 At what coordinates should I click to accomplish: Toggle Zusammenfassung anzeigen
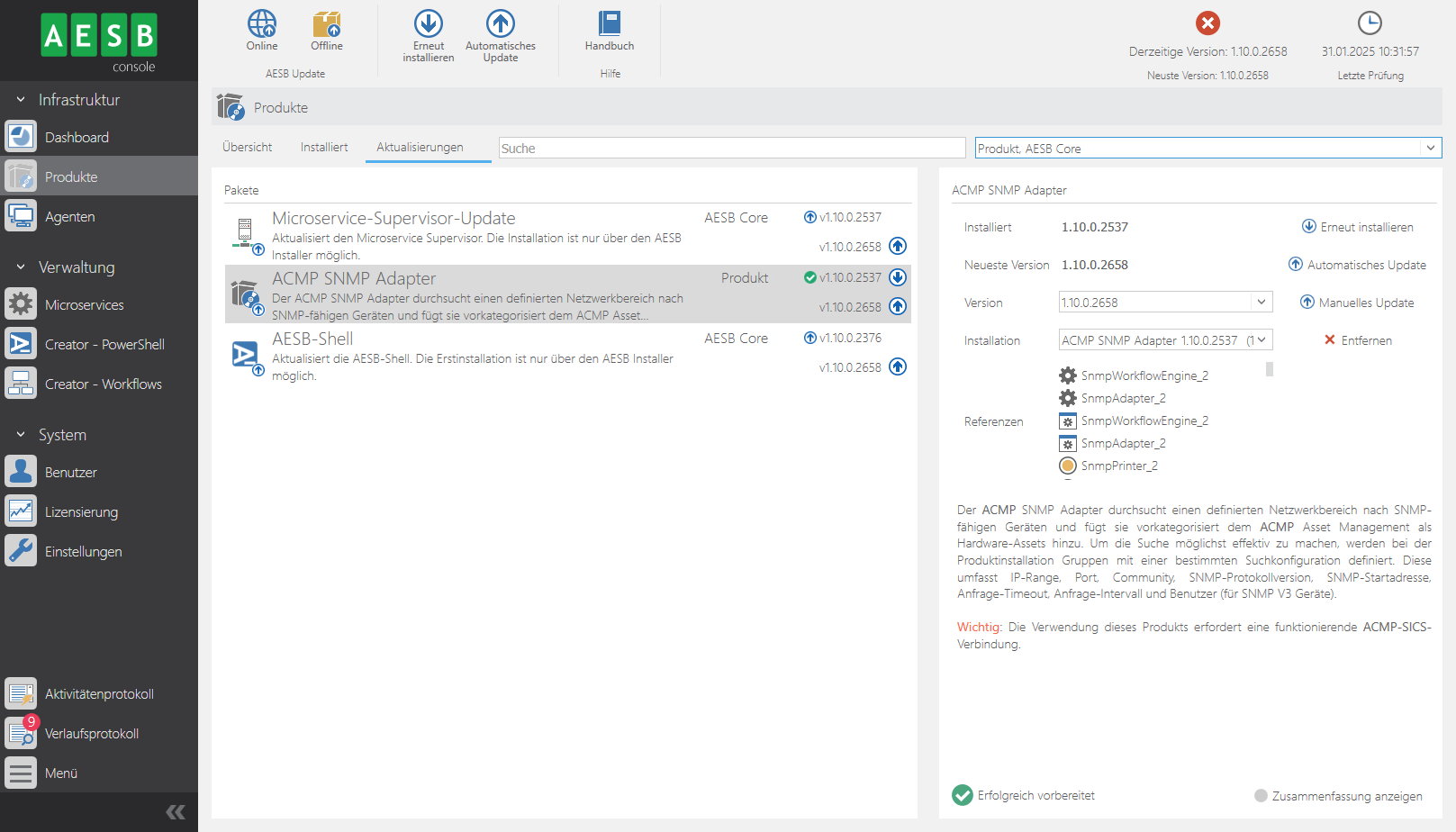[x=1261, y=796]
